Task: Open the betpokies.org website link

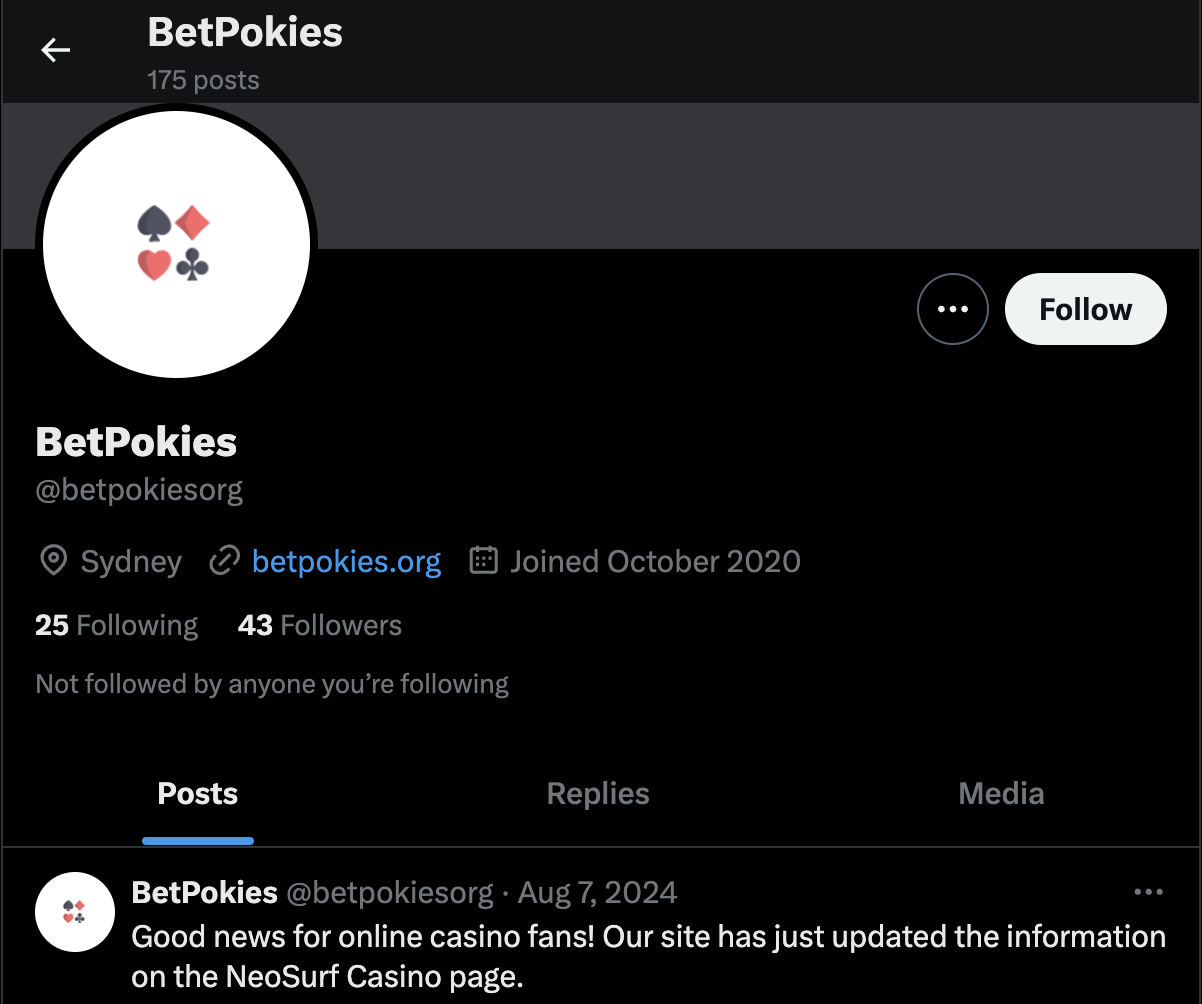Action: (346, 561)
